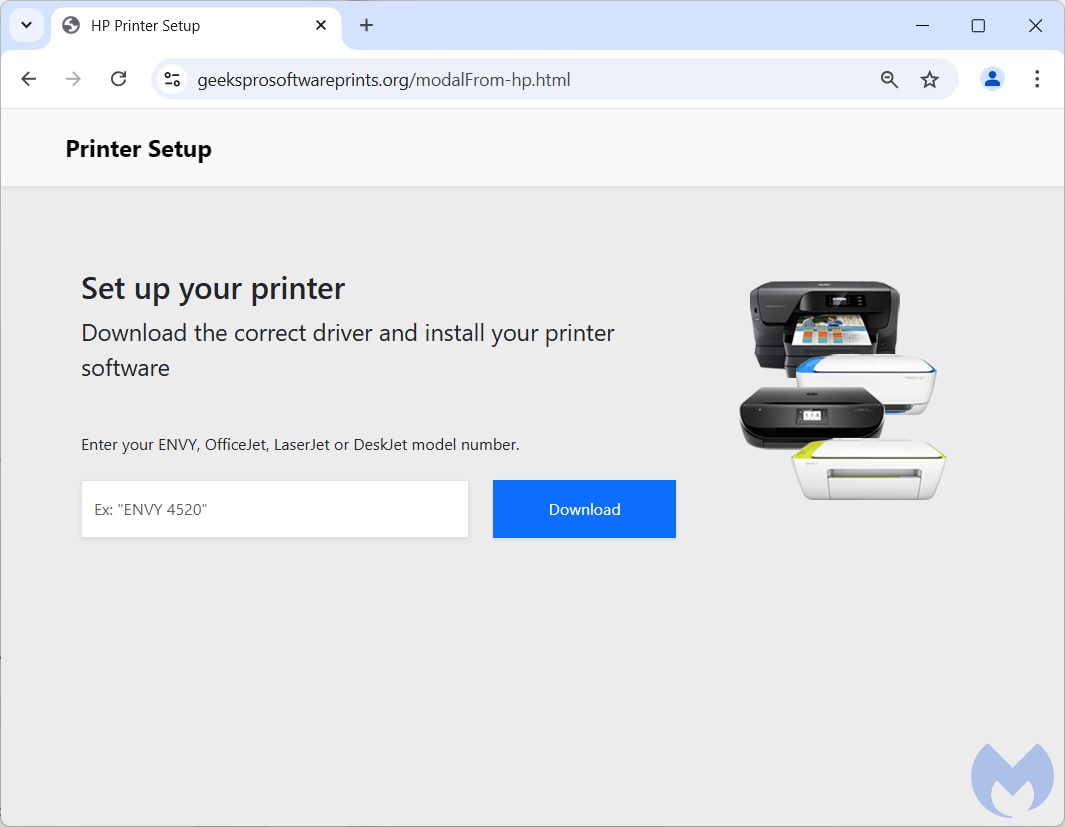Click the browser forward arrow
This screenshot has width=1065, height=827.
73,79
